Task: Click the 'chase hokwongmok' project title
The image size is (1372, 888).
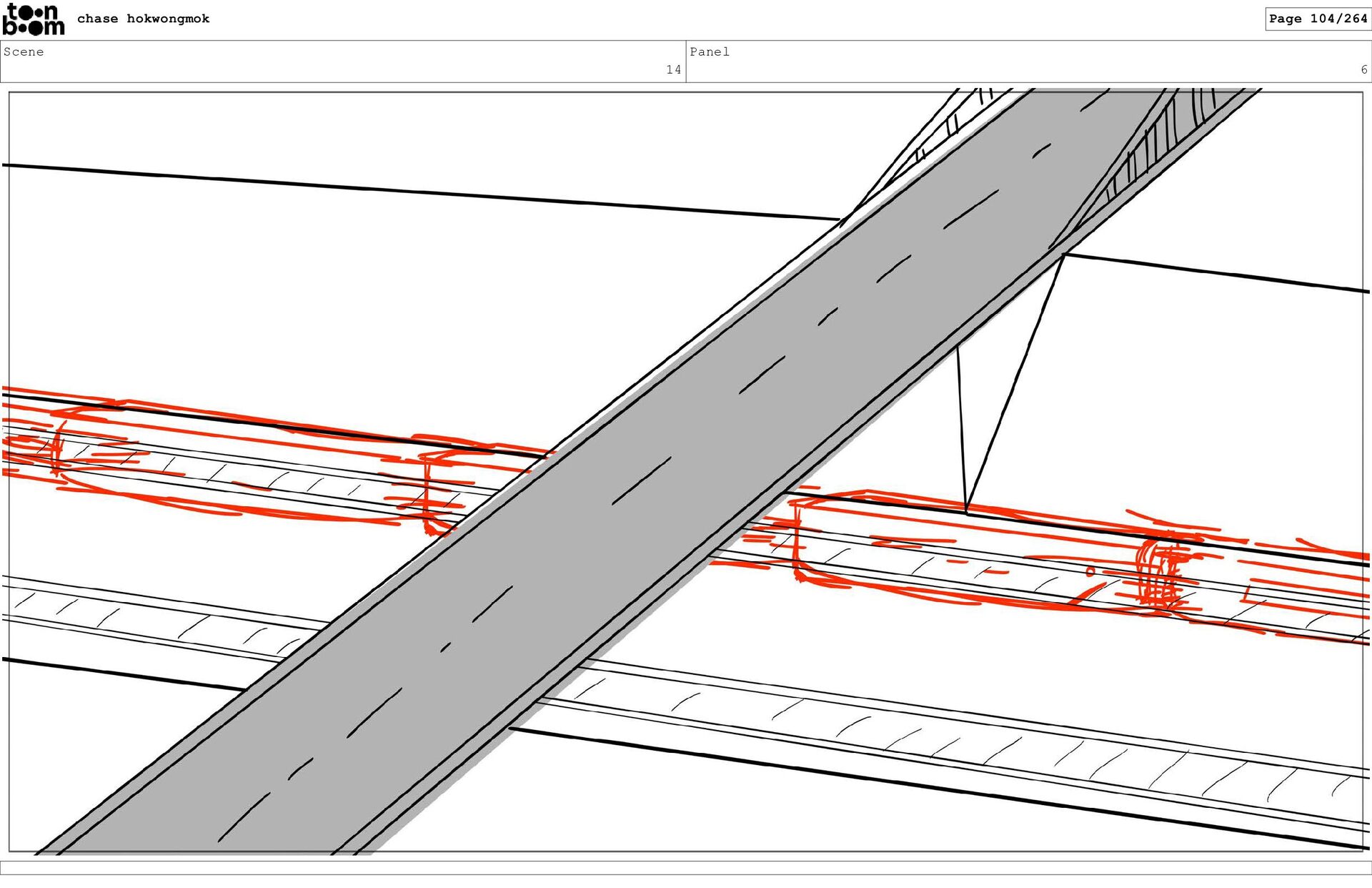Action: pyautogui.click(x=143, y=19)
